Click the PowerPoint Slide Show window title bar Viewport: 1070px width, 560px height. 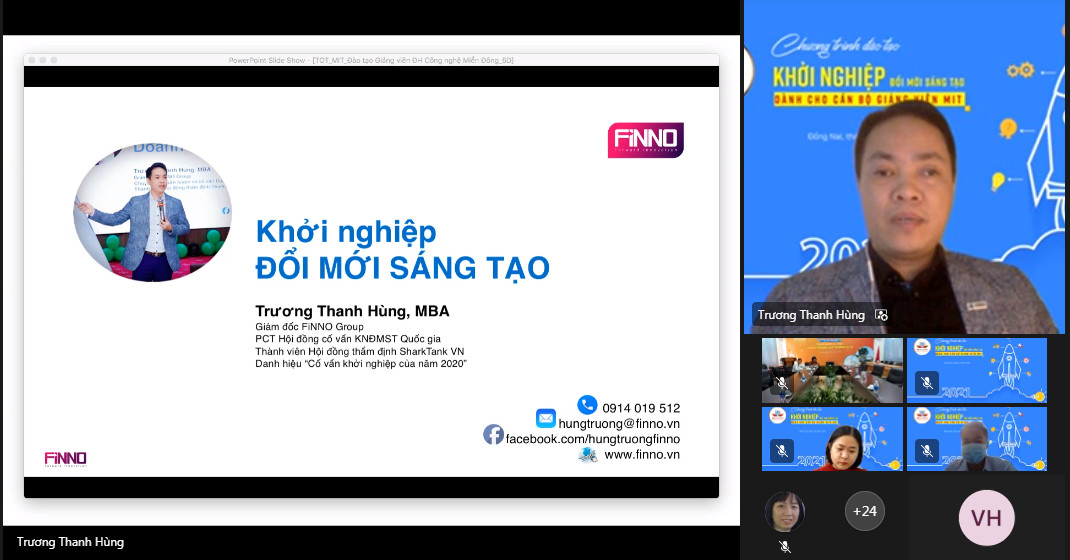click(x=371, y=60)
